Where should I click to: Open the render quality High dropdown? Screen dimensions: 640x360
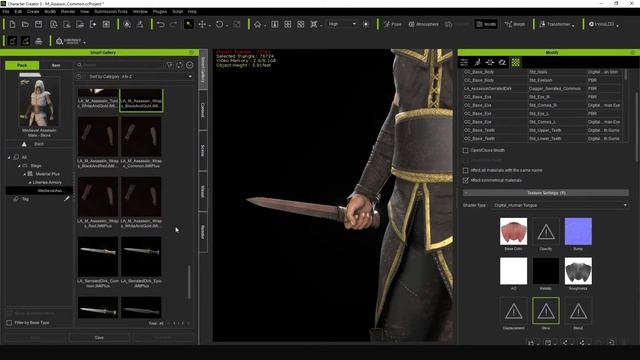(342, 24)
